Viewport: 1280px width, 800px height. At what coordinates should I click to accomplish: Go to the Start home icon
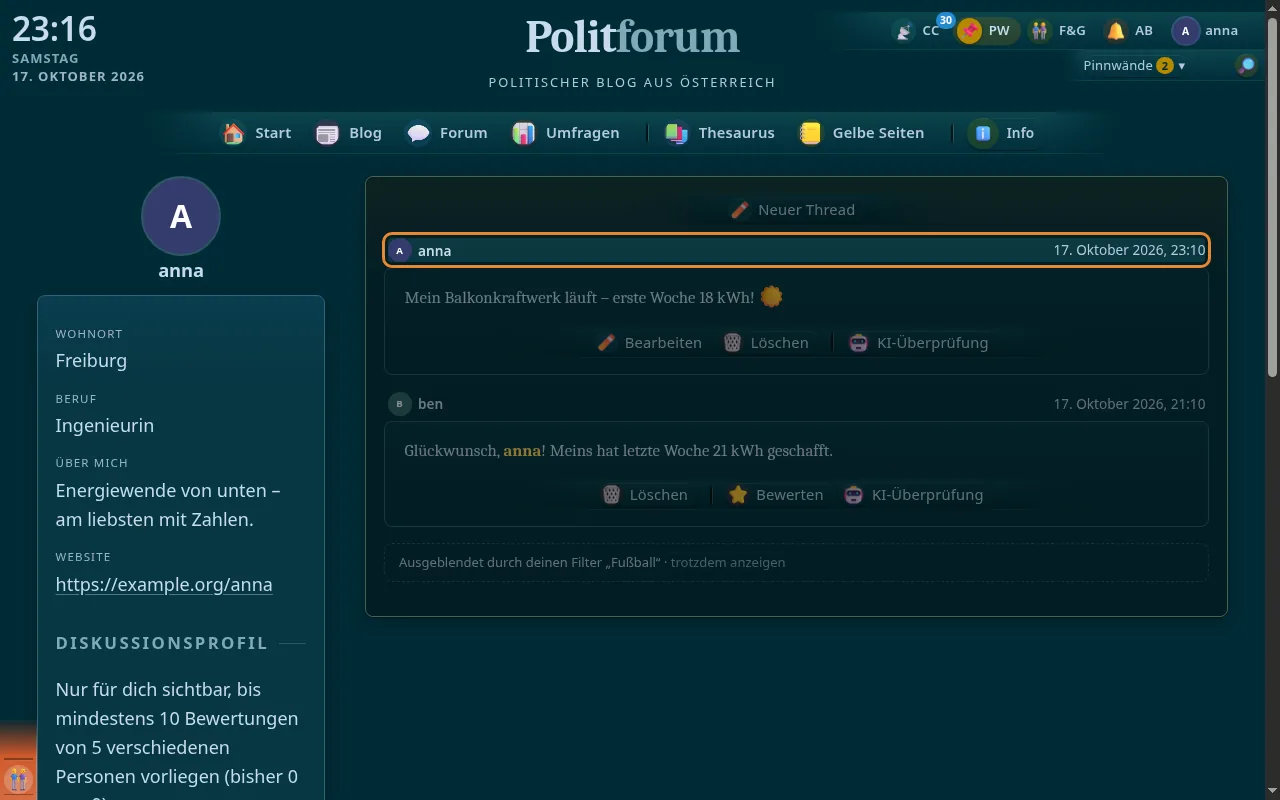click(x=234, y=133)
